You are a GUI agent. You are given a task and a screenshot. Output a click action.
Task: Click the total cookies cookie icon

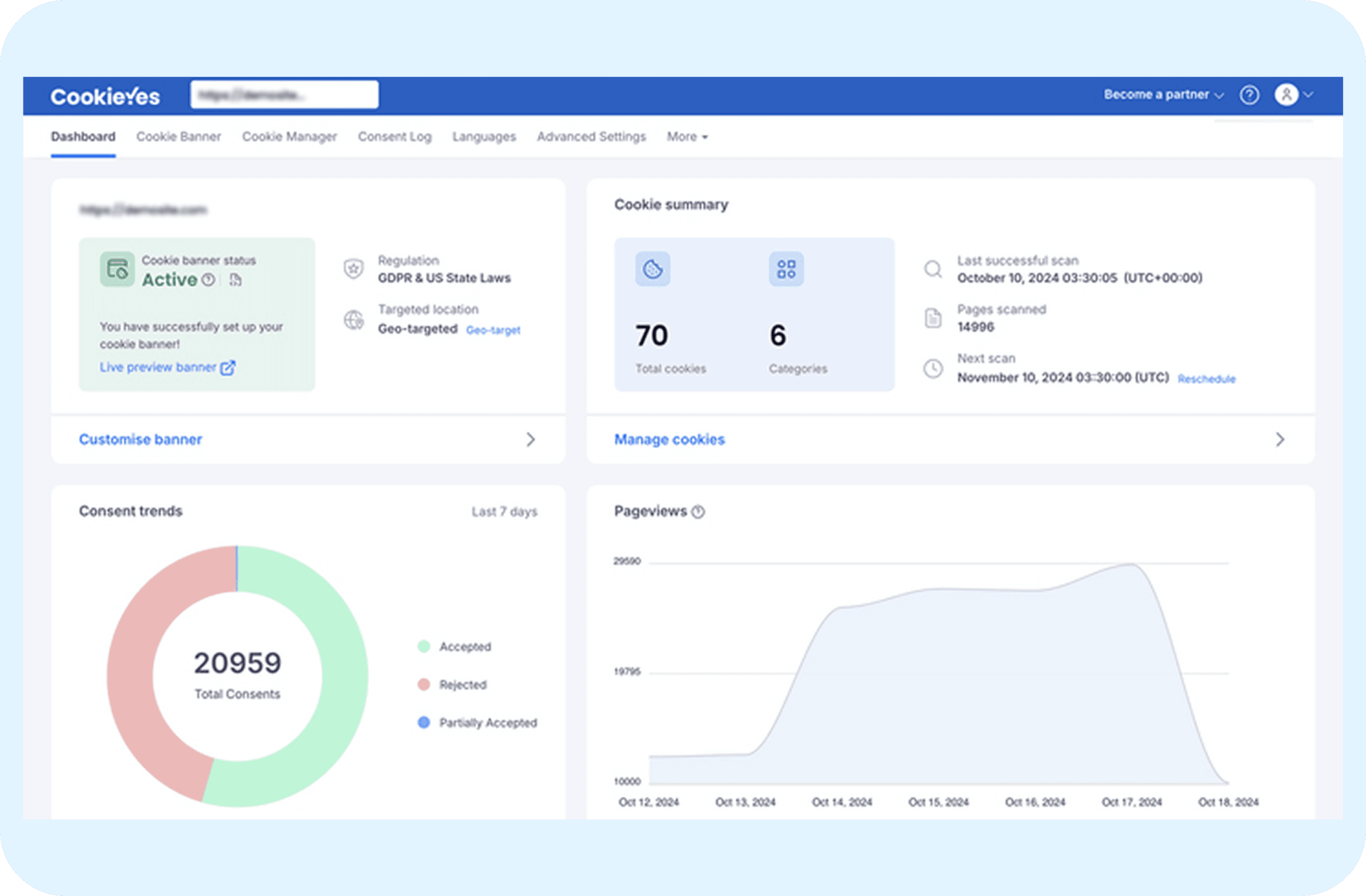pyautogui.click(x=653, y=268)
